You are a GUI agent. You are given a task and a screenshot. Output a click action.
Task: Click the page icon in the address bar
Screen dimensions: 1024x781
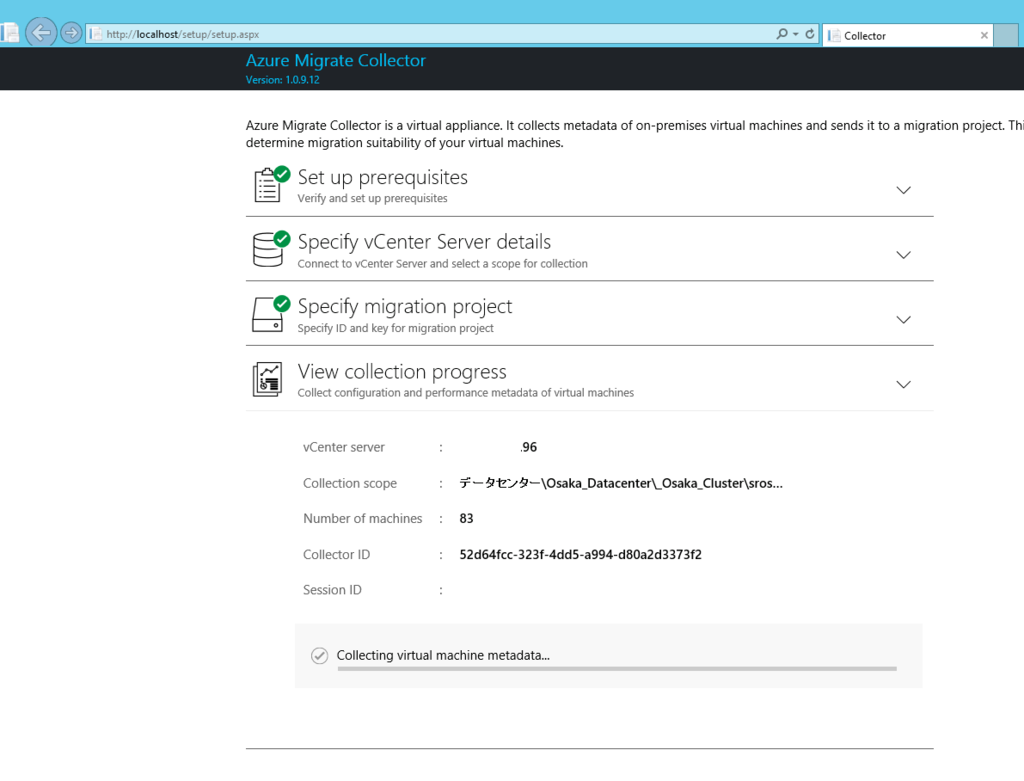pyautogui.click(x=95, y=34)
